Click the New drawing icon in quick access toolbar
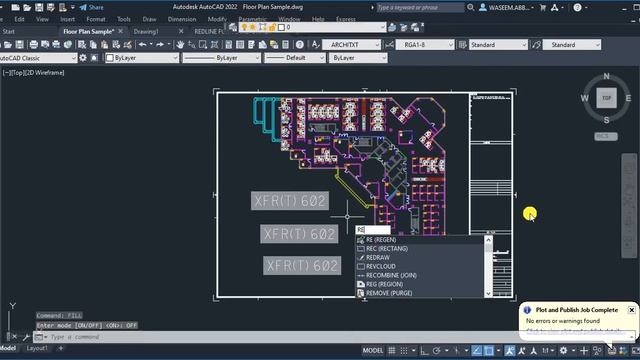640x360 pixels. pos(16,7)
